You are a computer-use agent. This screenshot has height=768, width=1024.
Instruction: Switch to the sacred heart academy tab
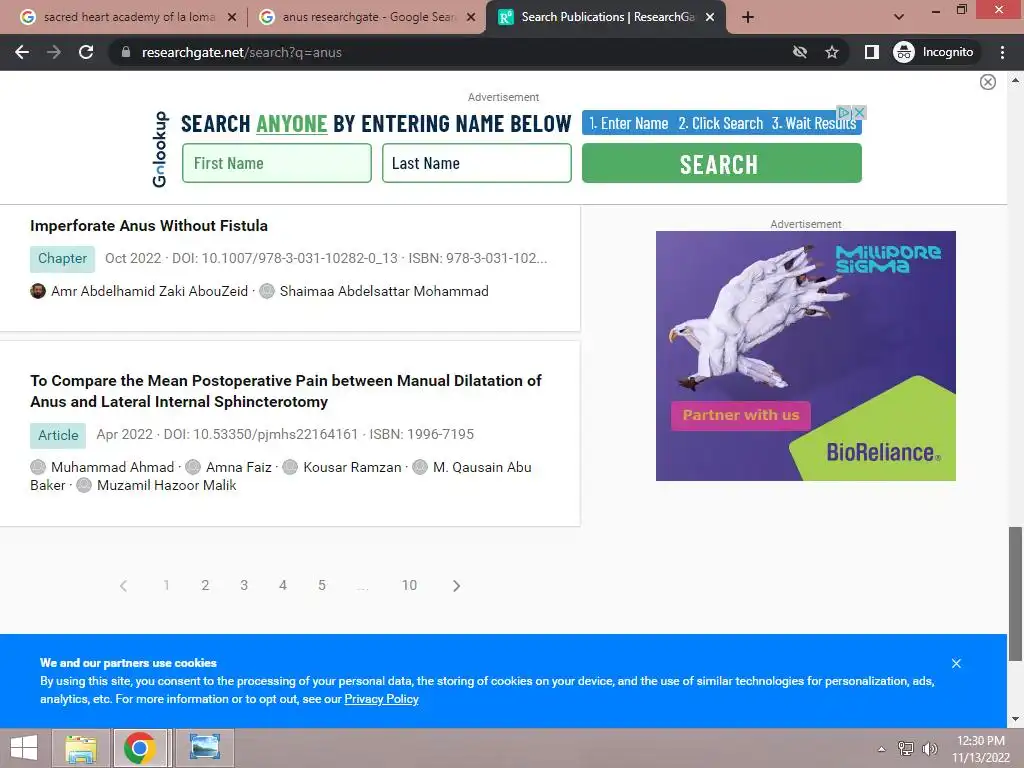point(129,17)
